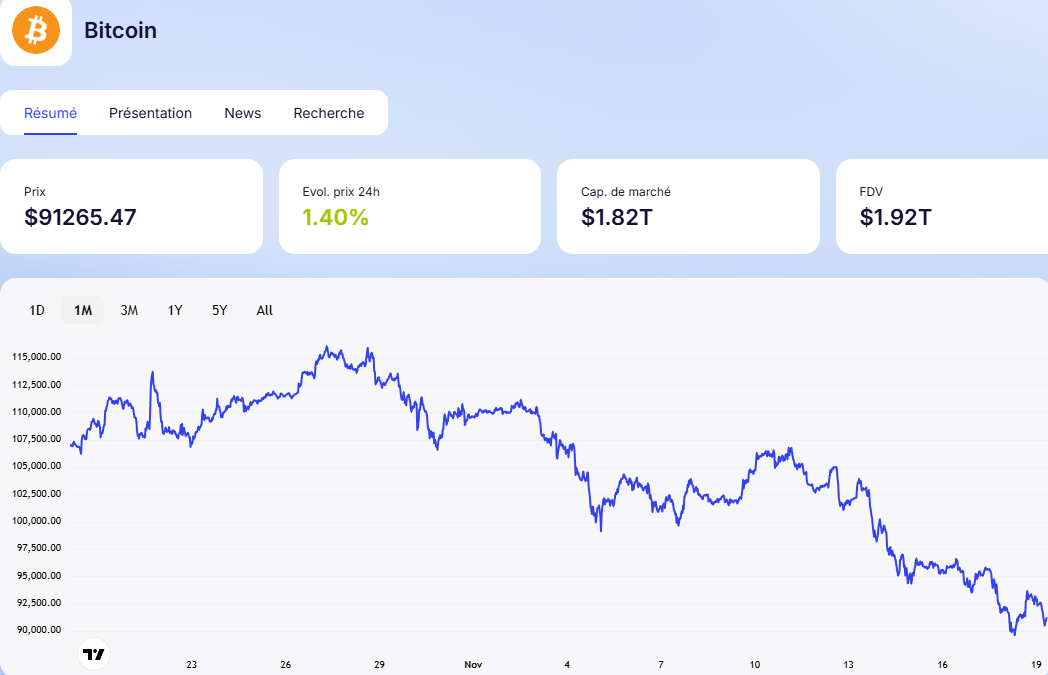Screen dimensions: 1048x675
Task: Select the 1M chart time range
Action: [x=83, y=310]
